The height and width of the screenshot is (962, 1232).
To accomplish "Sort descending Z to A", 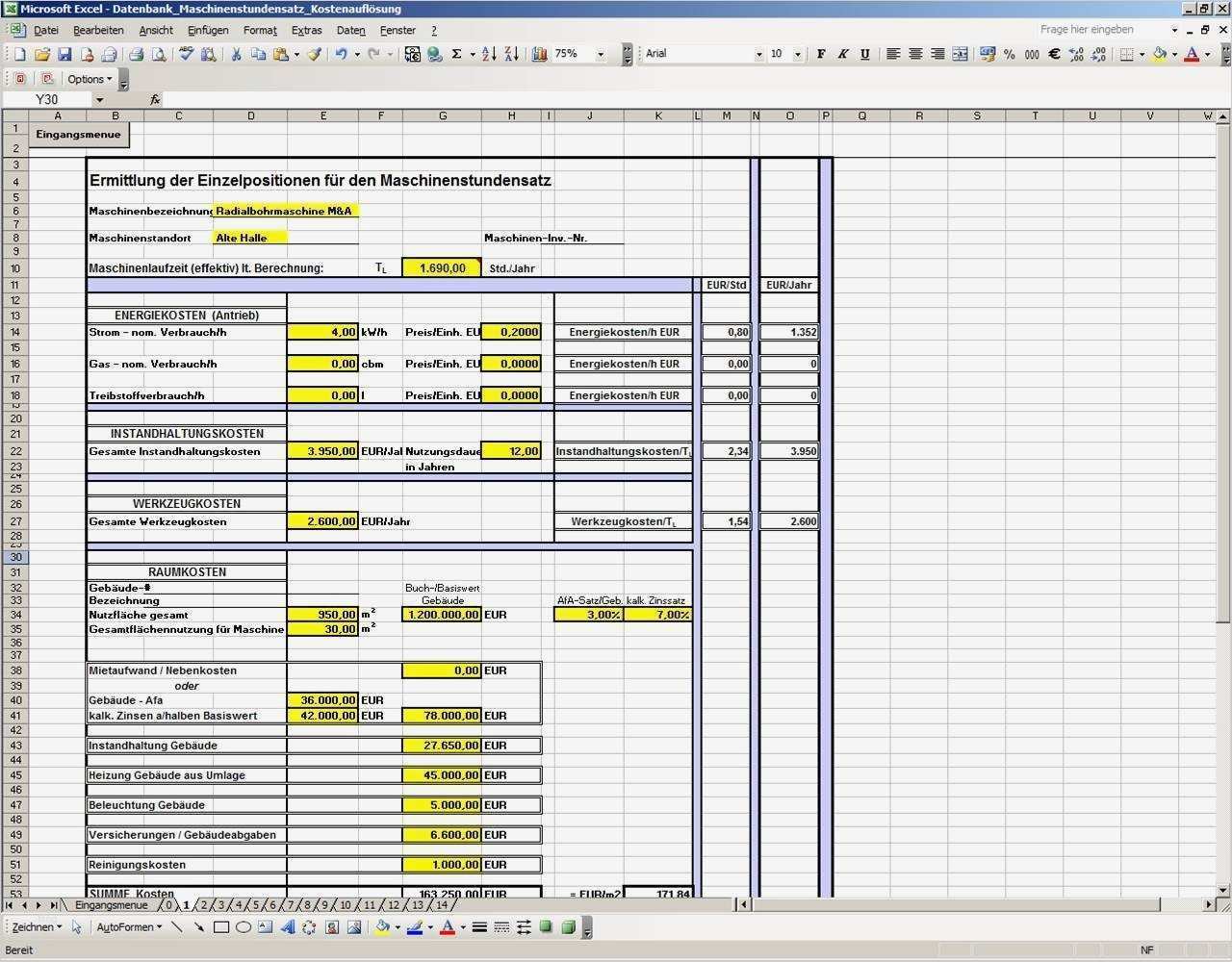I will (511, 55).
